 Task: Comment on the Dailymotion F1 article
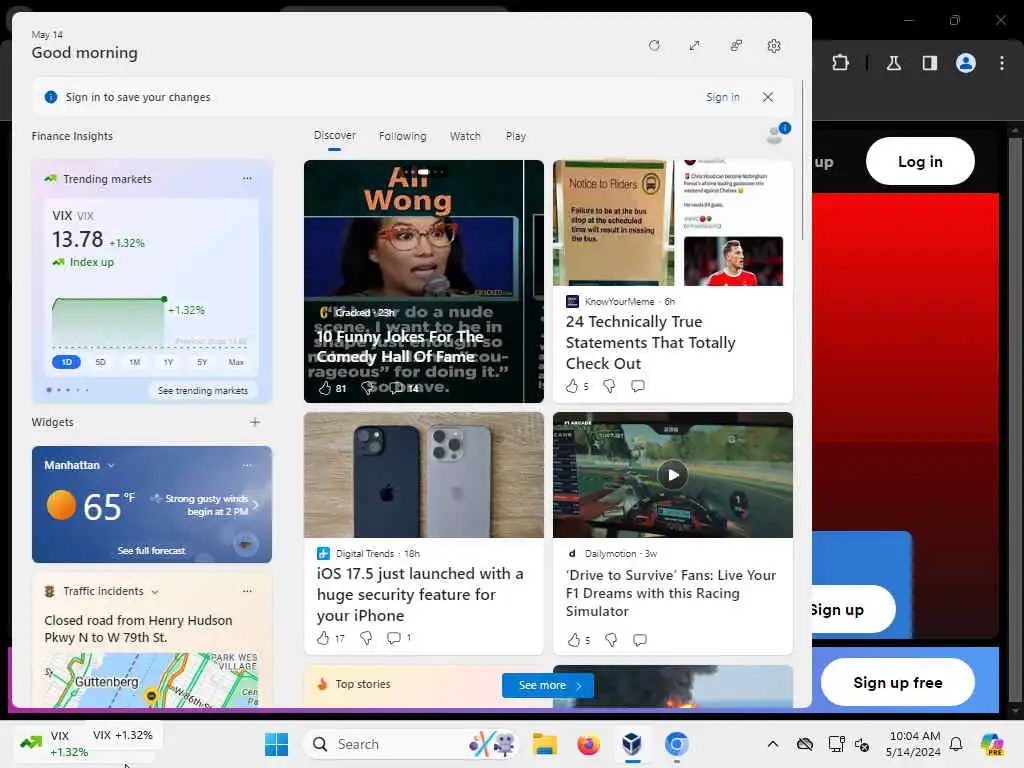click(640, 640)
